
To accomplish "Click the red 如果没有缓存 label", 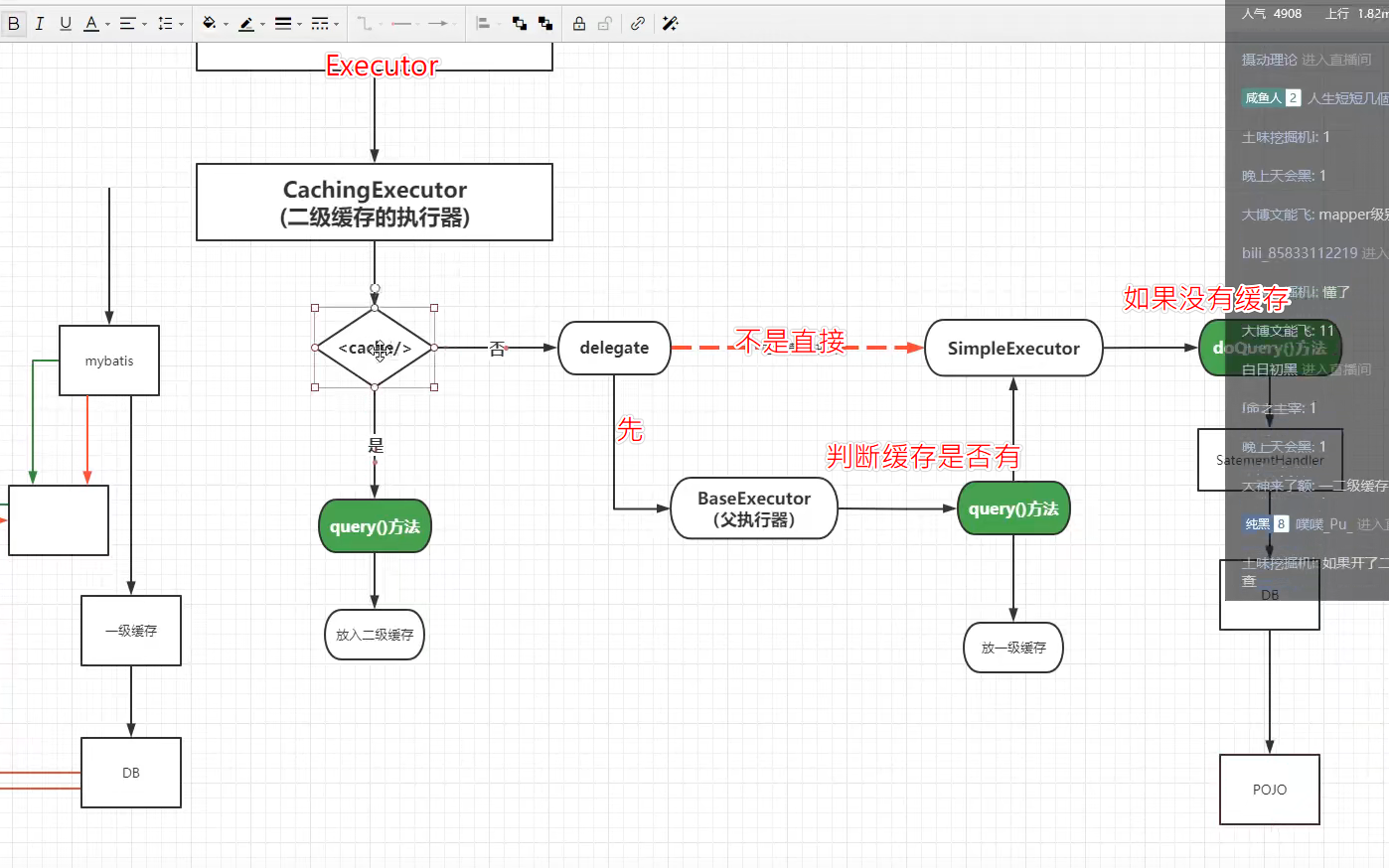I will (1207, 298).
